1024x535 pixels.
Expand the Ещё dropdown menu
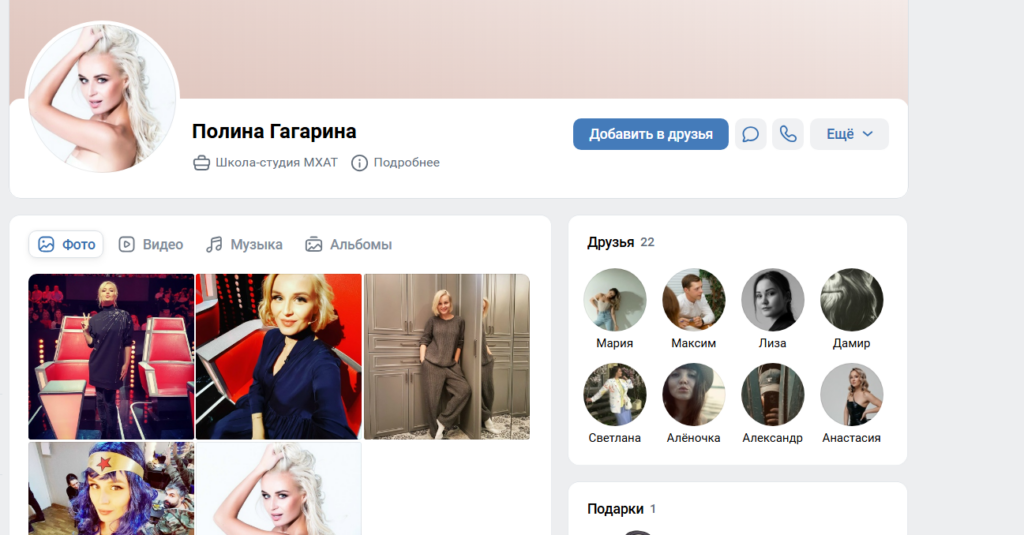[849, 134]
